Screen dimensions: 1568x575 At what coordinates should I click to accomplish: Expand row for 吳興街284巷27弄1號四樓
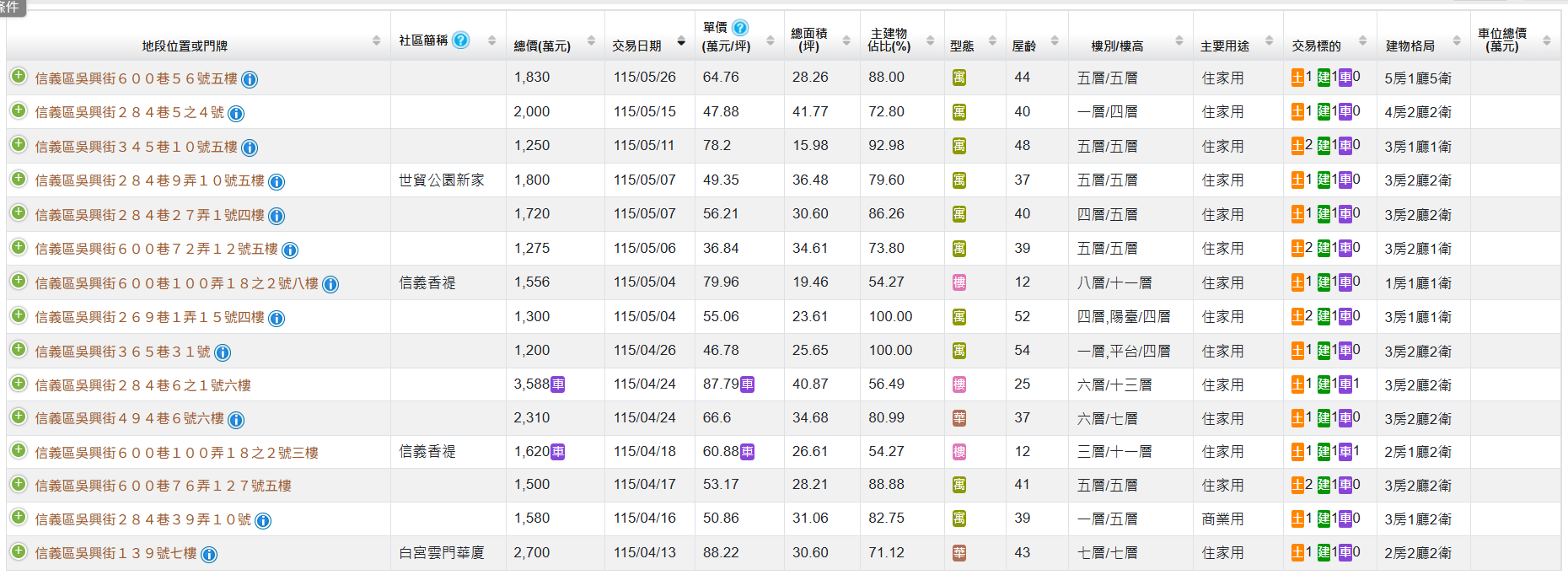pyautogui.click(x=19, y=212)
